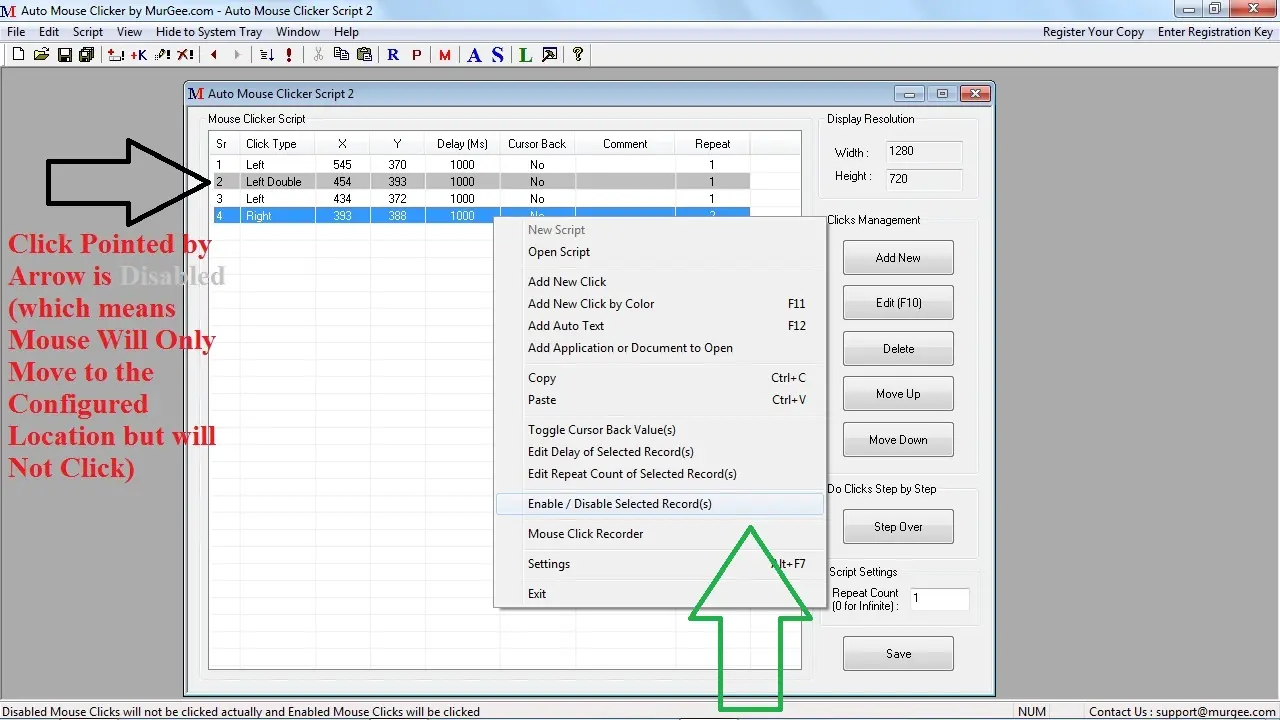Click the Delete button

click(x=898, y=349)
